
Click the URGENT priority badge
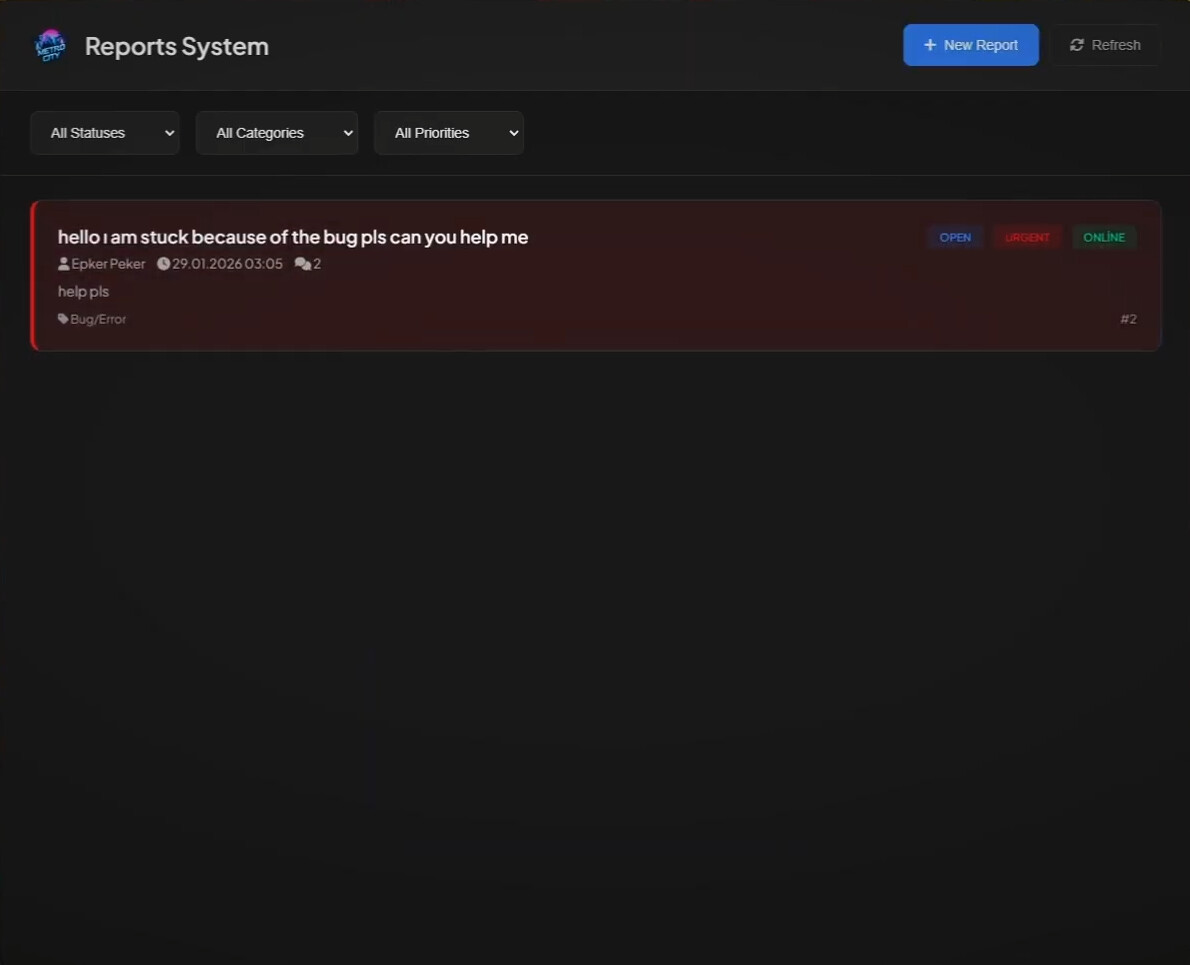[1027, 237]
